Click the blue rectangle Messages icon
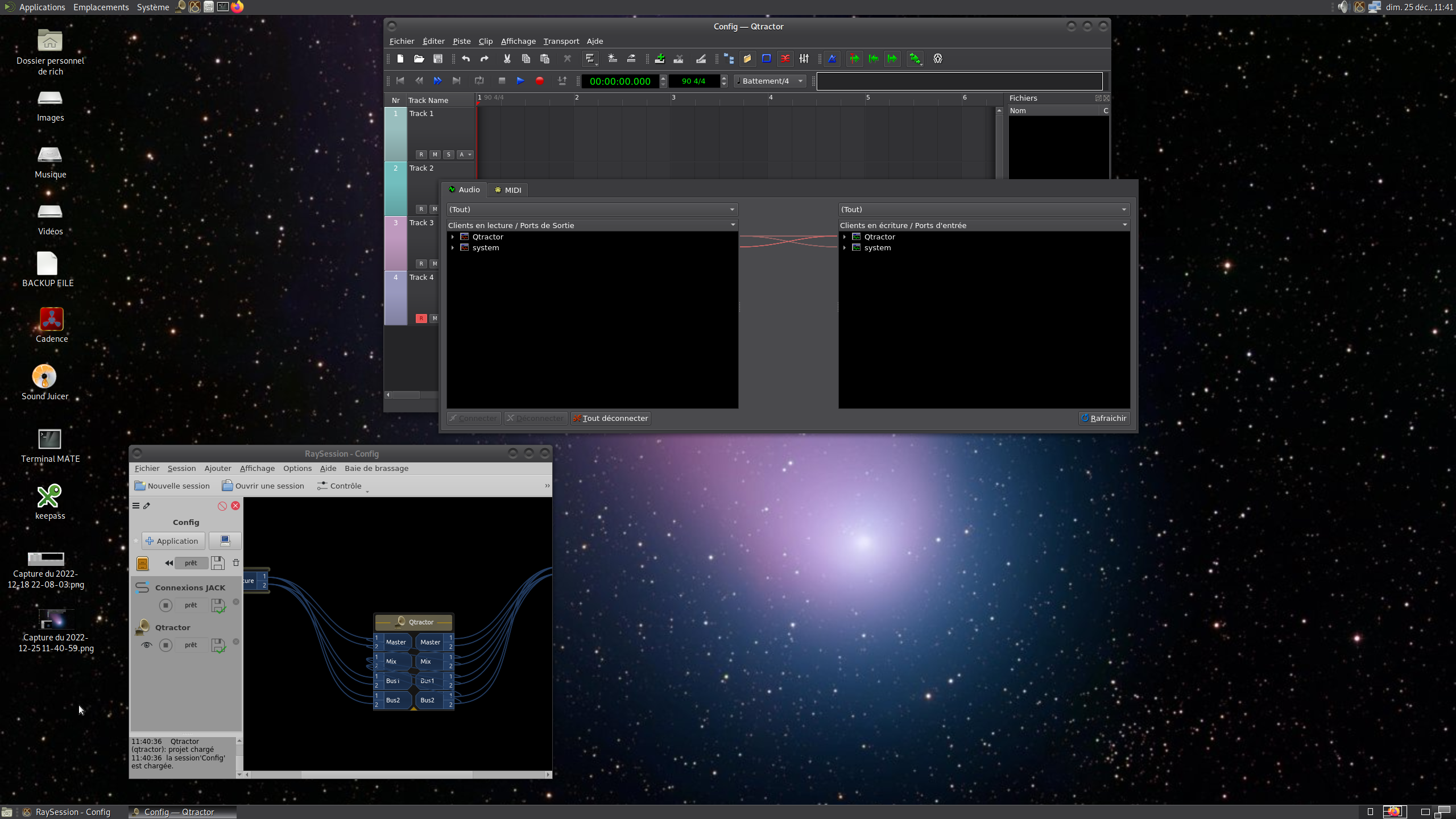 (766, 59)
